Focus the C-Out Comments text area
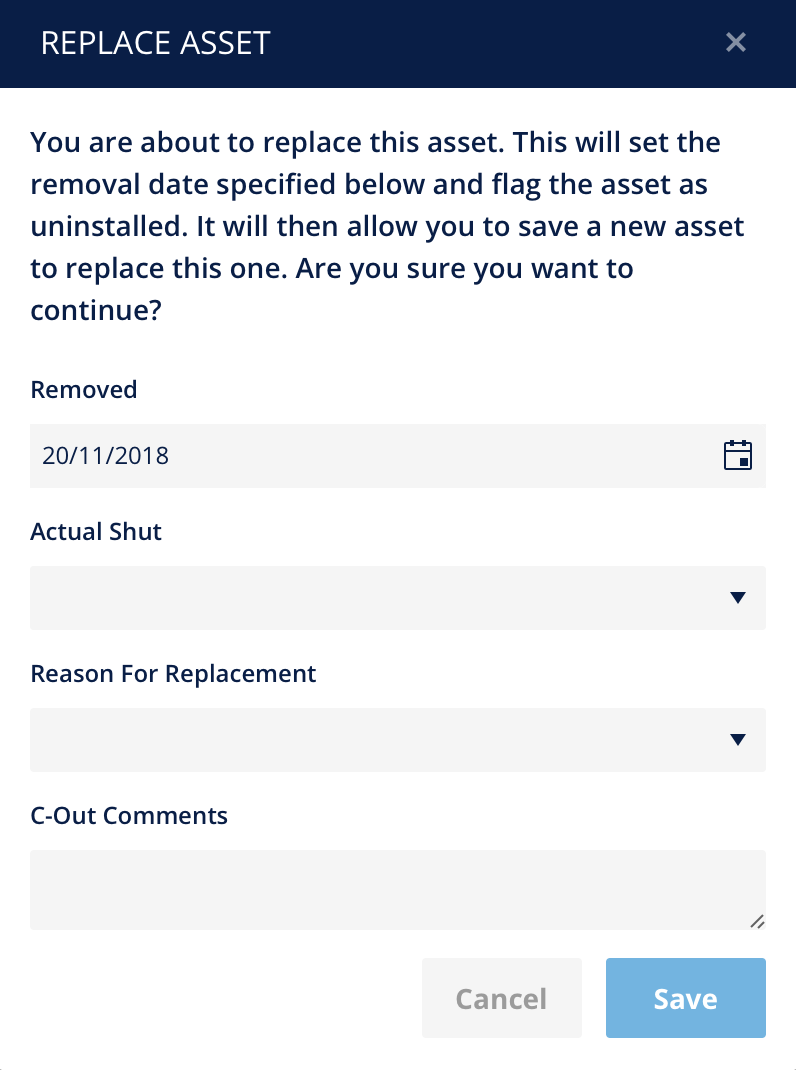The height and width of the screenshot is (1070, 796). pyautogui.click(x=398, y=890)
